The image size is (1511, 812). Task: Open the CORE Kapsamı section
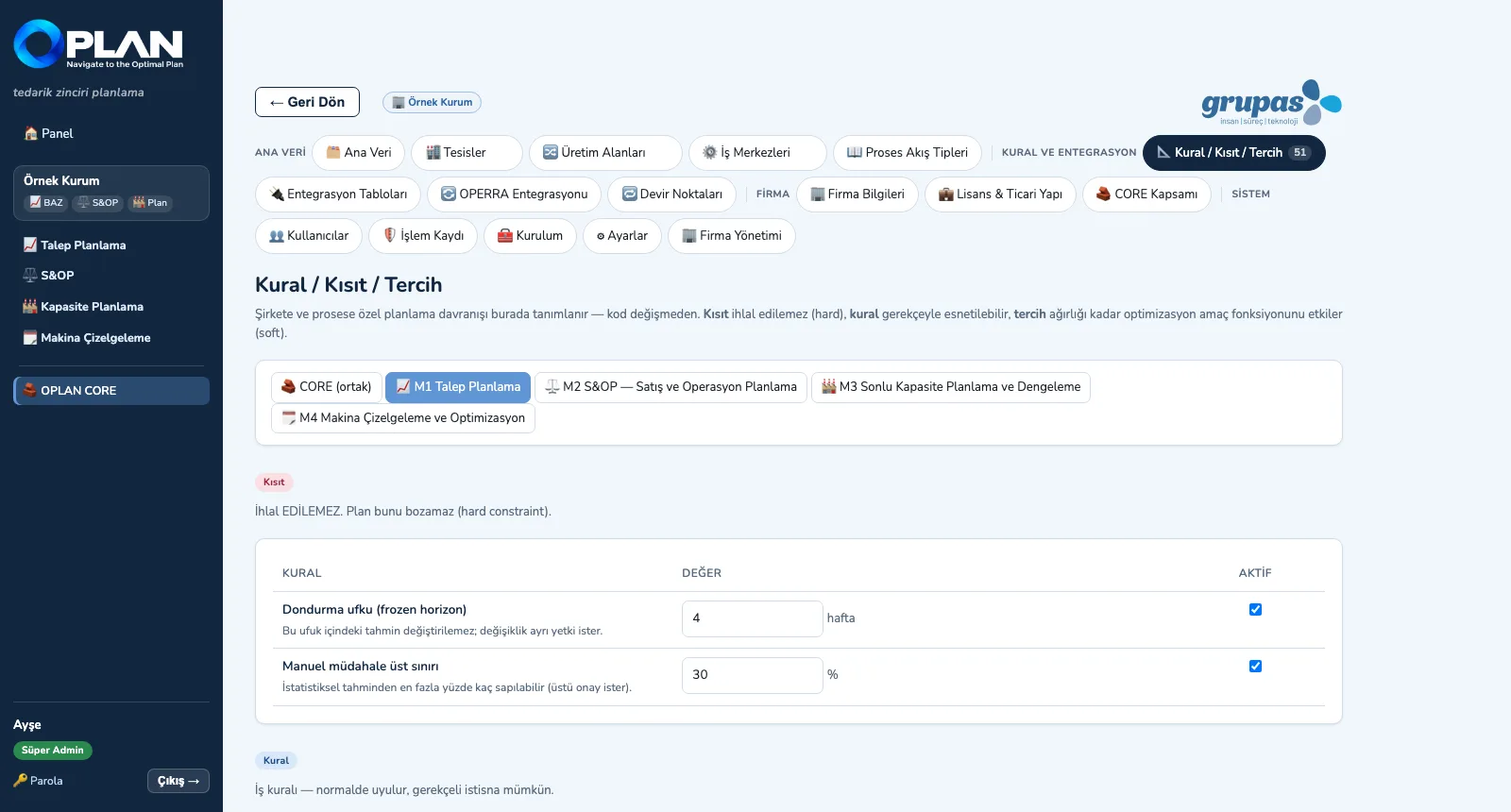1146,195
